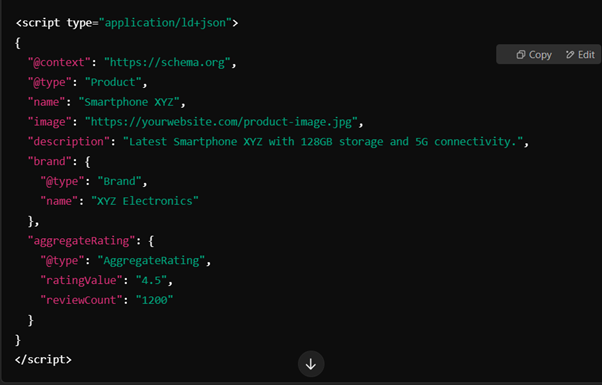
Task: Jump to bottom using down-arrow button
Action: point(311,364)
